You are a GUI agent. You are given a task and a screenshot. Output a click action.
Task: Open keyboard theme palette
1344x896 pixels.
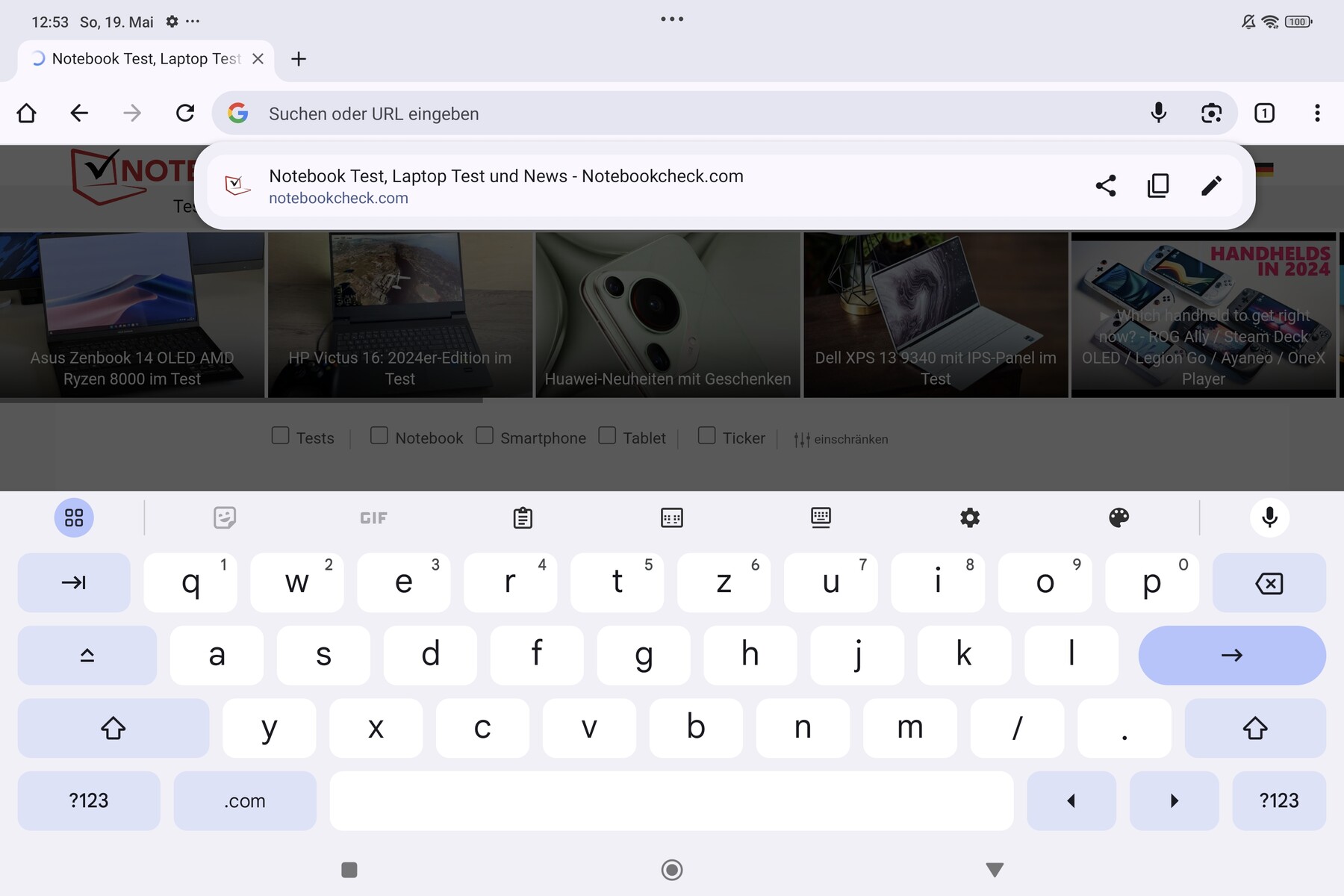click(x=1119, y=517)
